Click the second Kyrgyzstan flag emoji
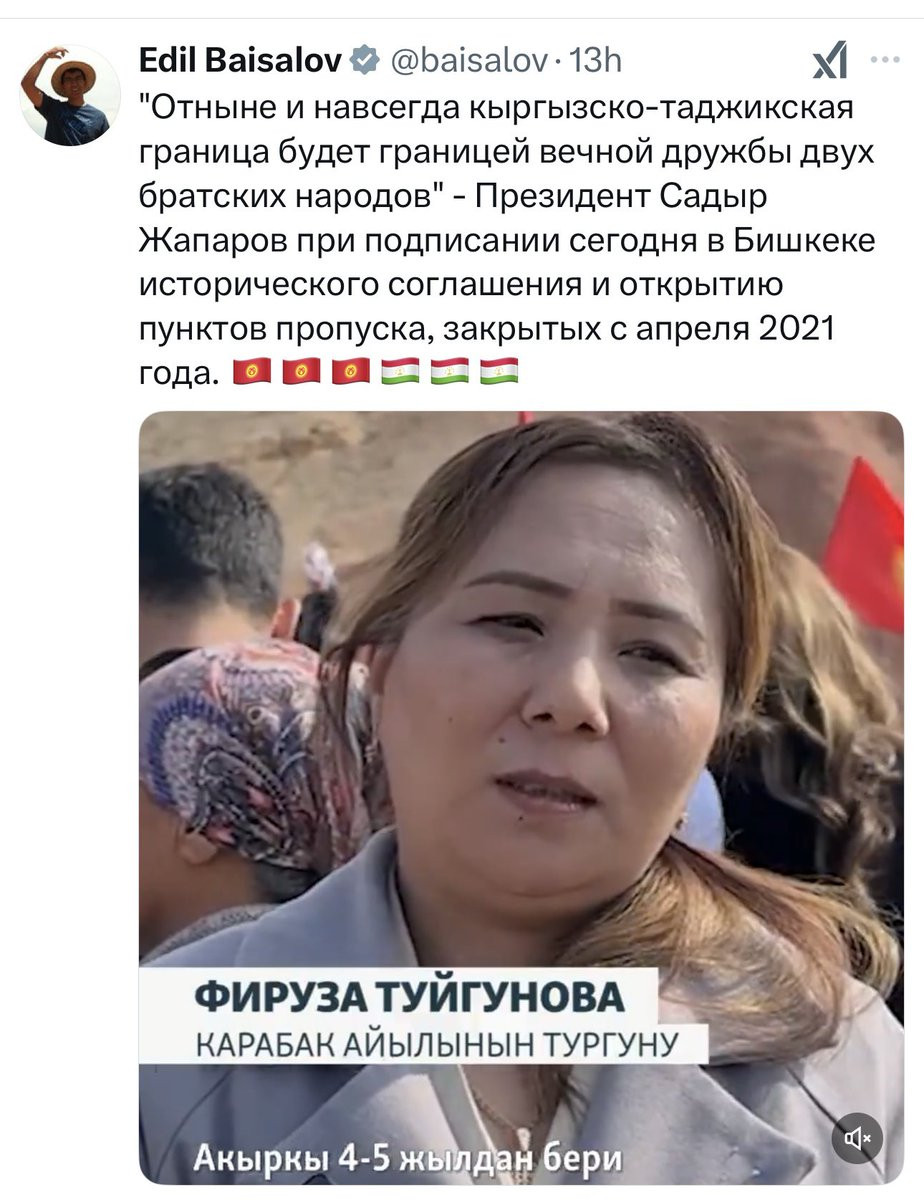This screenshot has height=1200, width=924. pos(302,373)
